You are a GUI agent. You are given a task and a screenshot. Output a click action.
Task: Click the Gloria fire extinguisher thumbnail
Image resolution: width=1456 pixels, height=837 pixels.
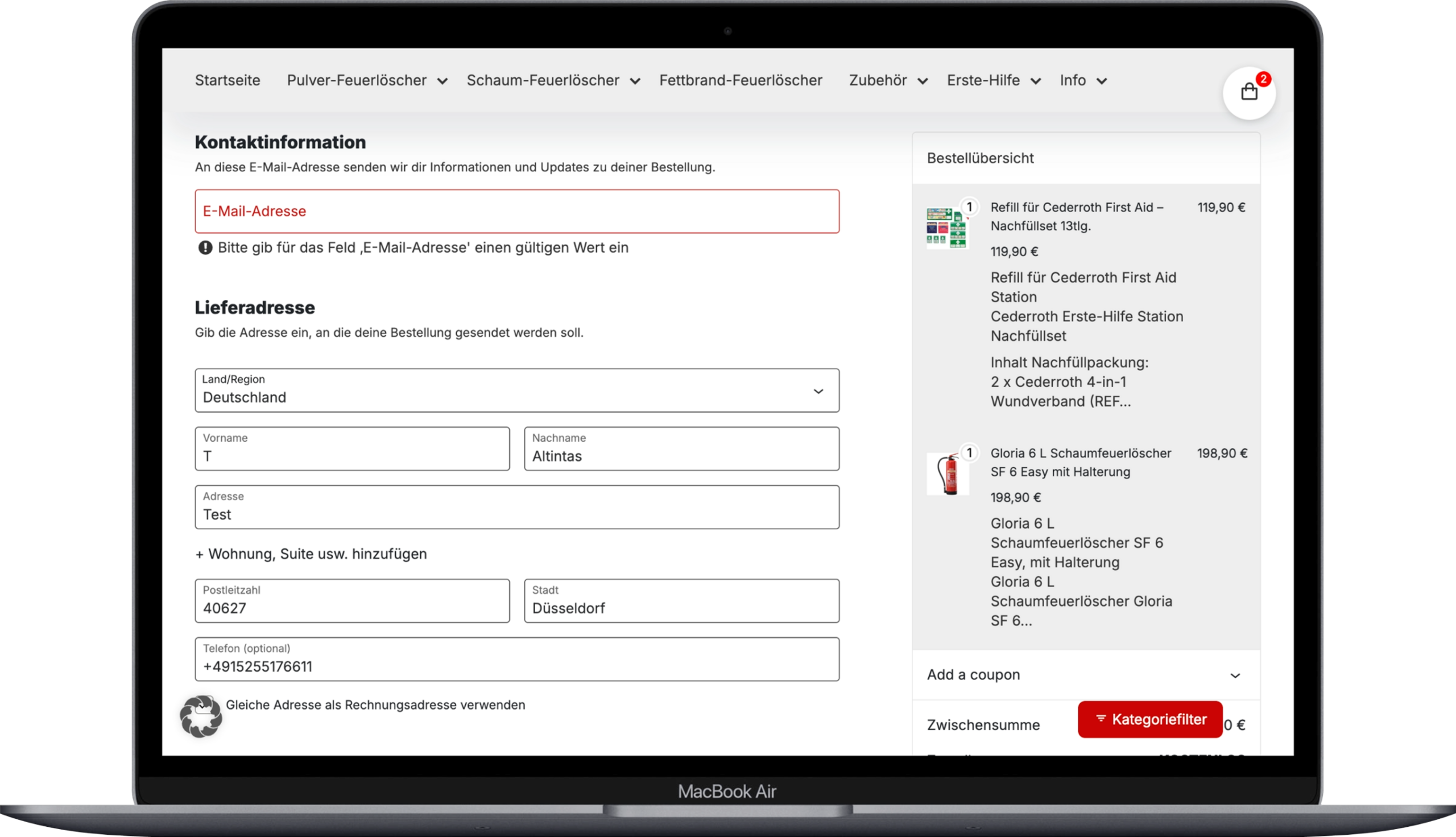[x=947, y=473]
